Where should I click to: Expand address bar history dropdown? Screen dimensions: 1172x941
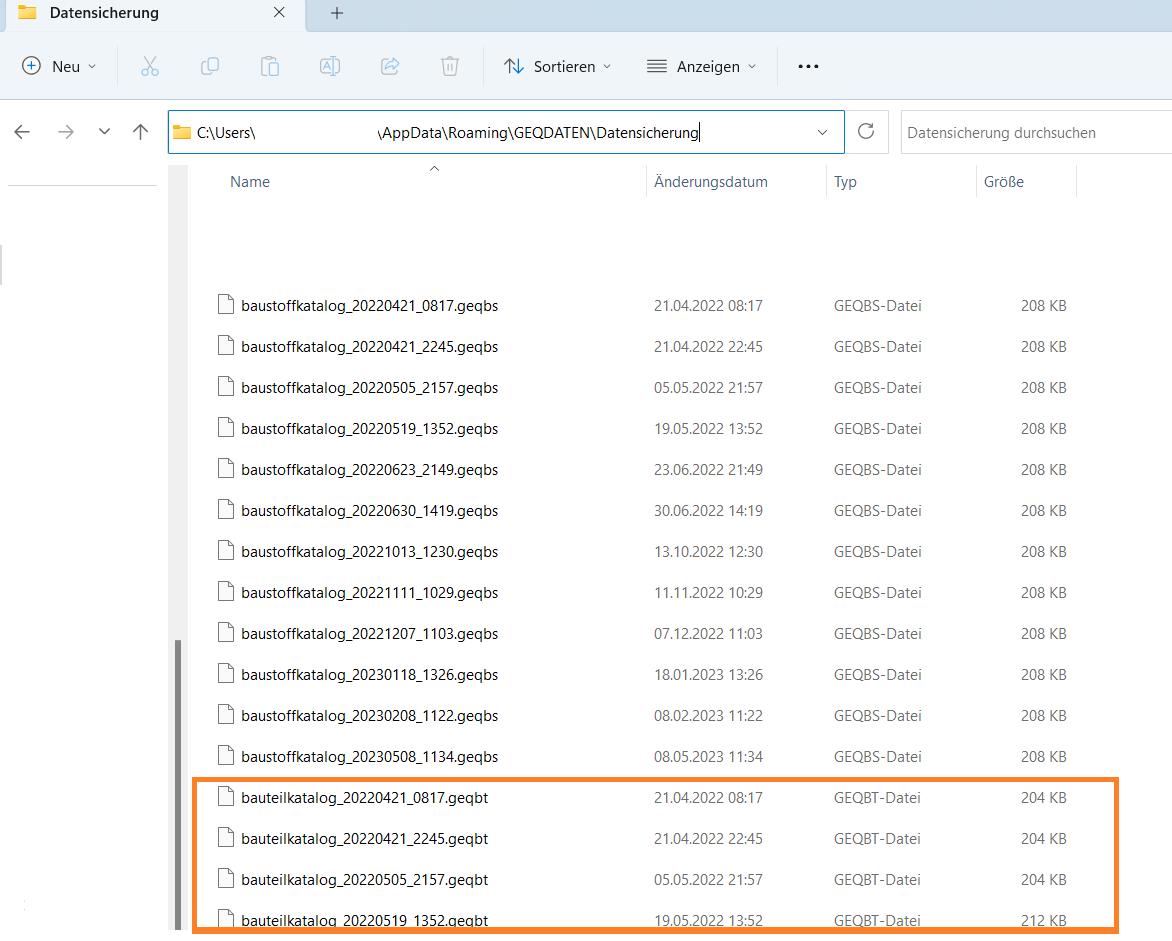coord(822,132)
